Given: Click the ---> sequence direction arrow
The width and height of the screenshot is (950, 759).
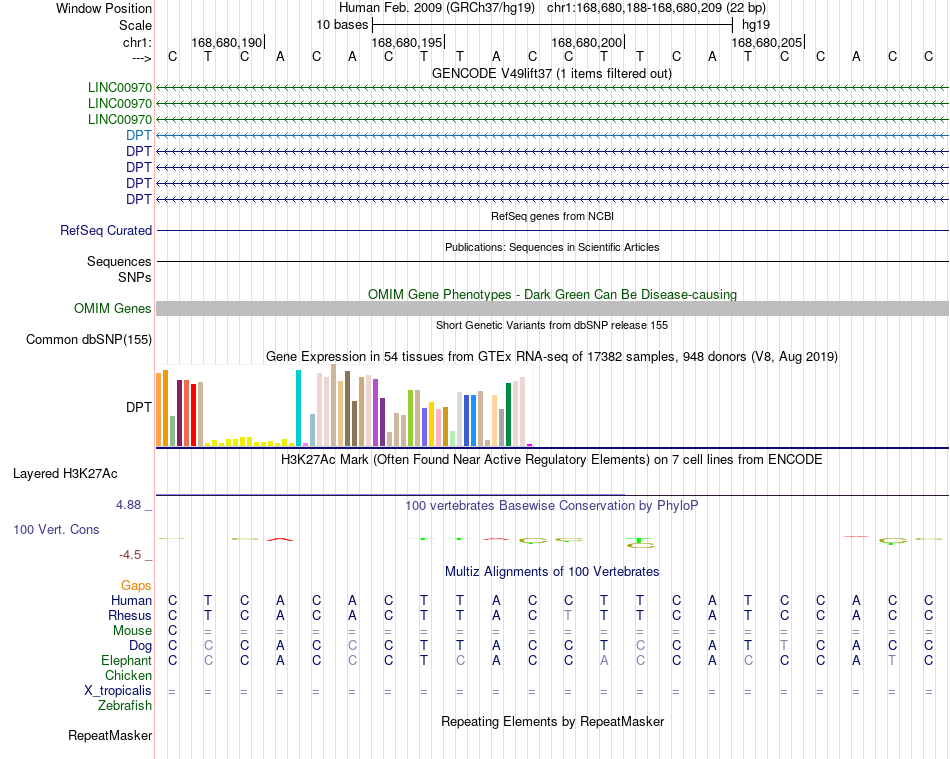Looking at the screenshot, I should click(142, 58).
